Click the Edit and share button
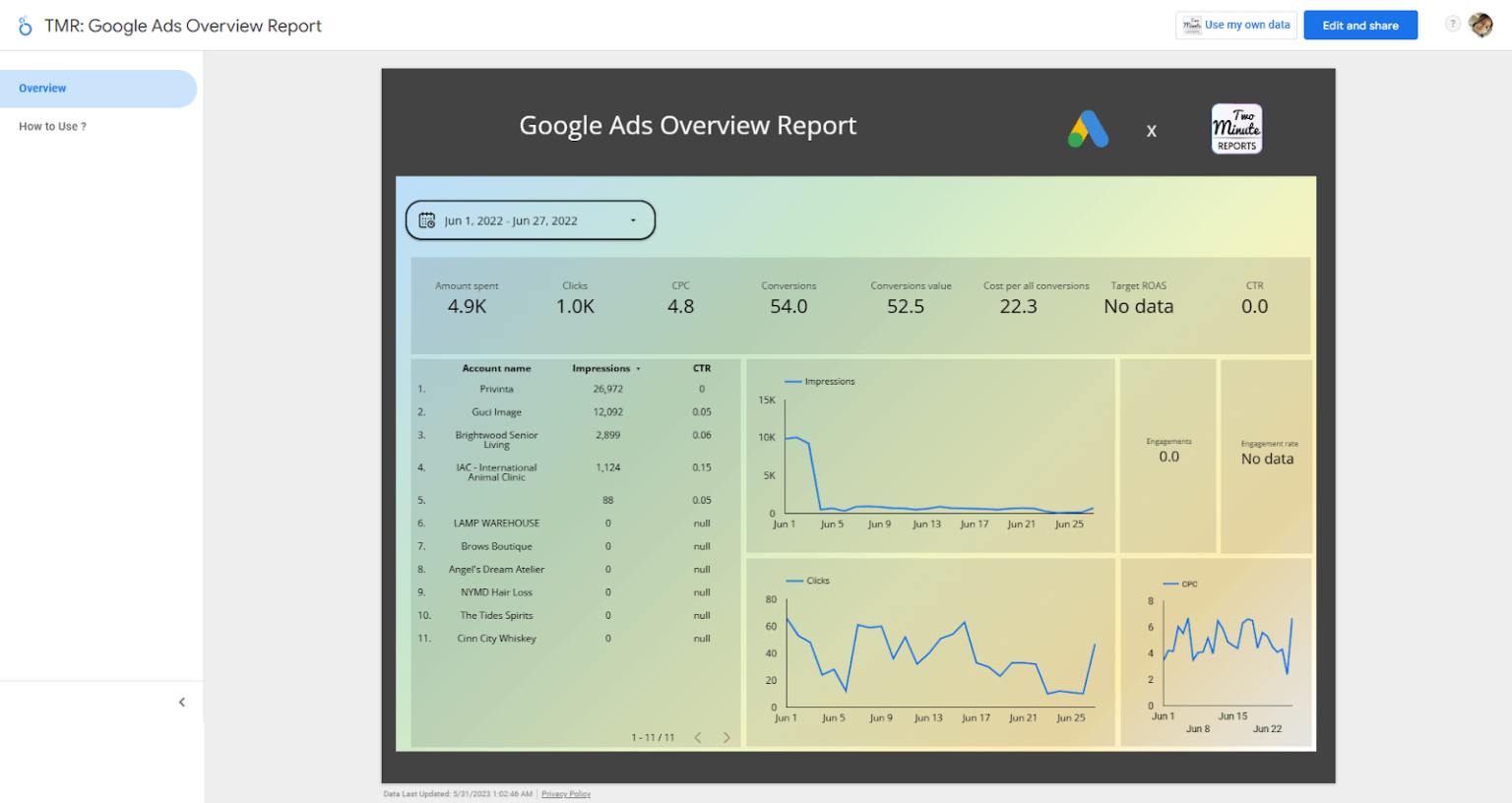Screen dimensions: 1512x803 pyautogui.click(x=1360, y=25)
